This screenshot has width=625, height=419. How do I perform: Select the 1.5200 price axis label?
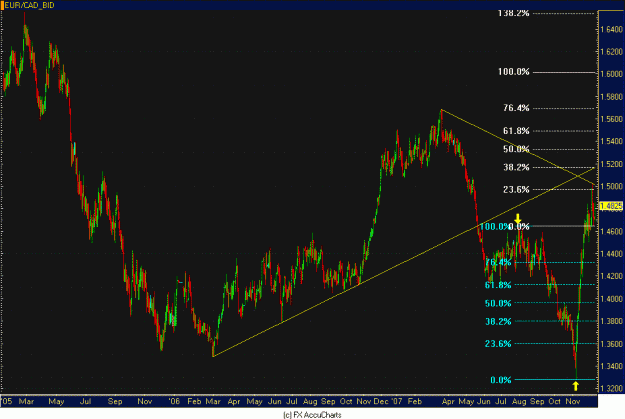point(611,164)
